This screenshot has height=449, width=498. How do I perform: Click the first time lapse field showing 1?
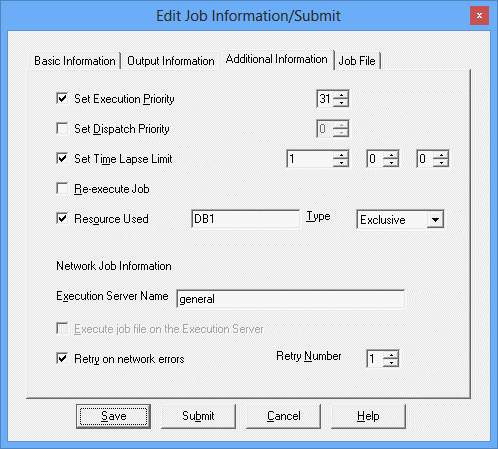pyautogui.click(x=310, y=159)
